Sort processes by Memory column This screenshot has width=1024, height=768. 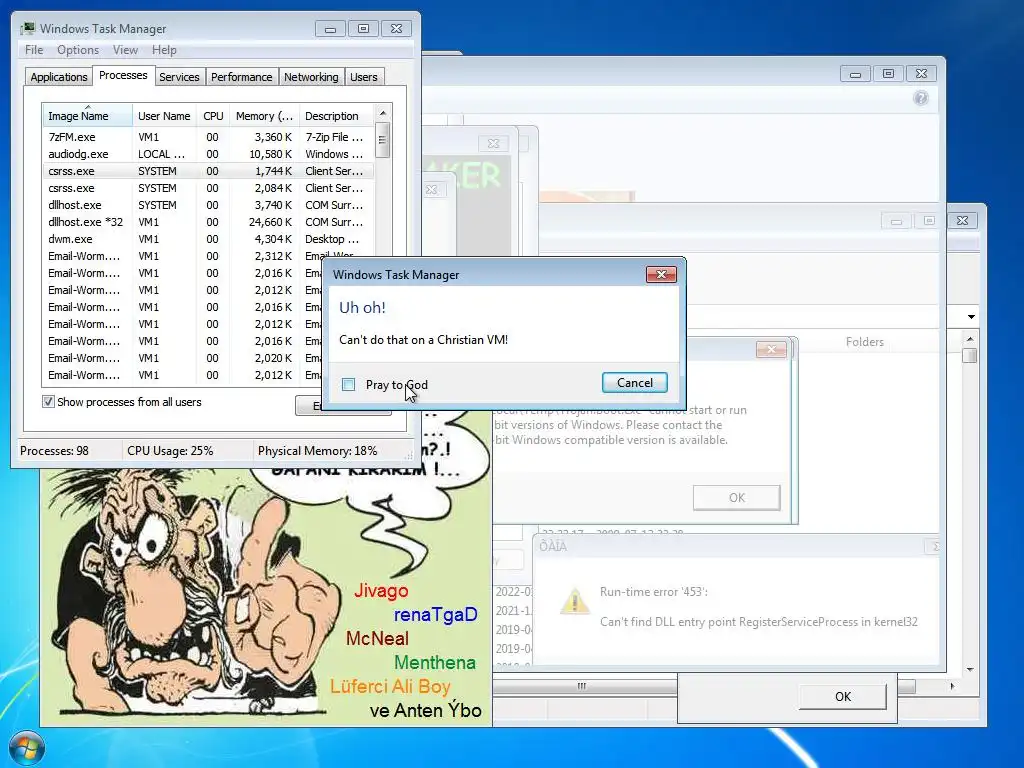click(264, 116)
